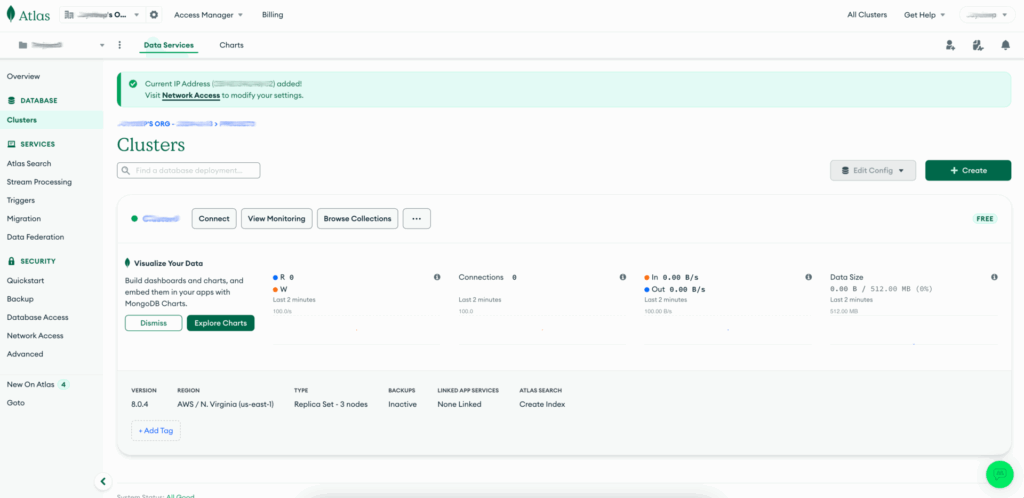Open the support chat bubble

point(999,474)
